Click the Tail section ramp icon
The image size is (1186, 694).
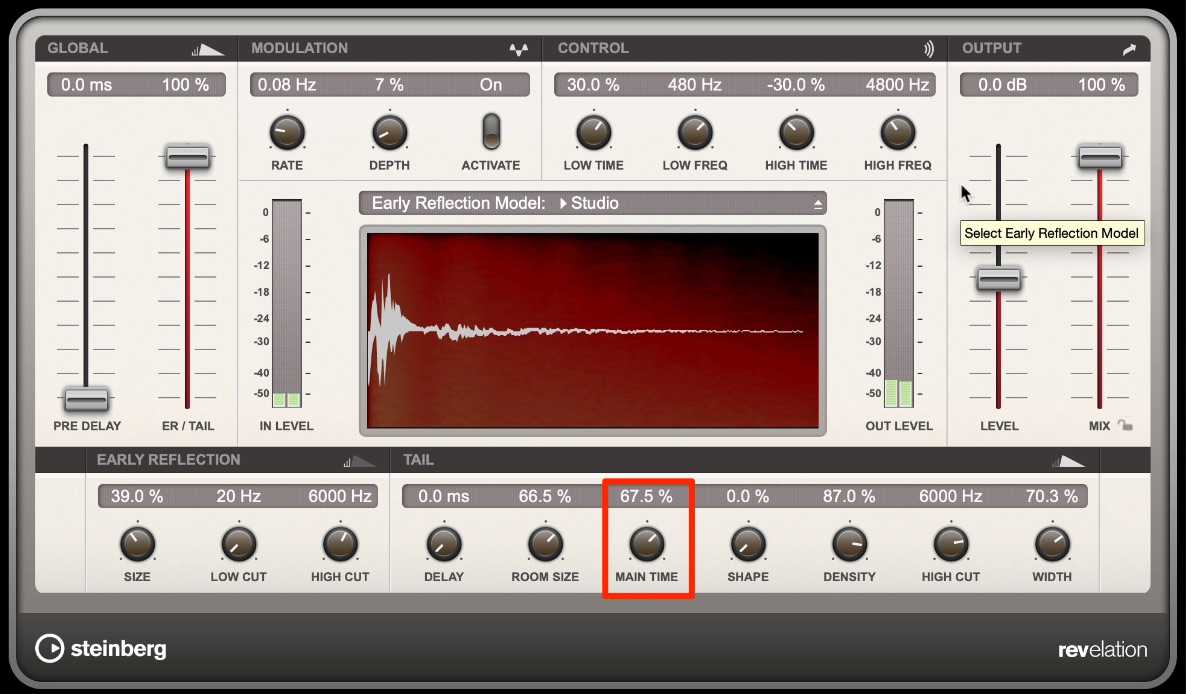click(1067, 461)
